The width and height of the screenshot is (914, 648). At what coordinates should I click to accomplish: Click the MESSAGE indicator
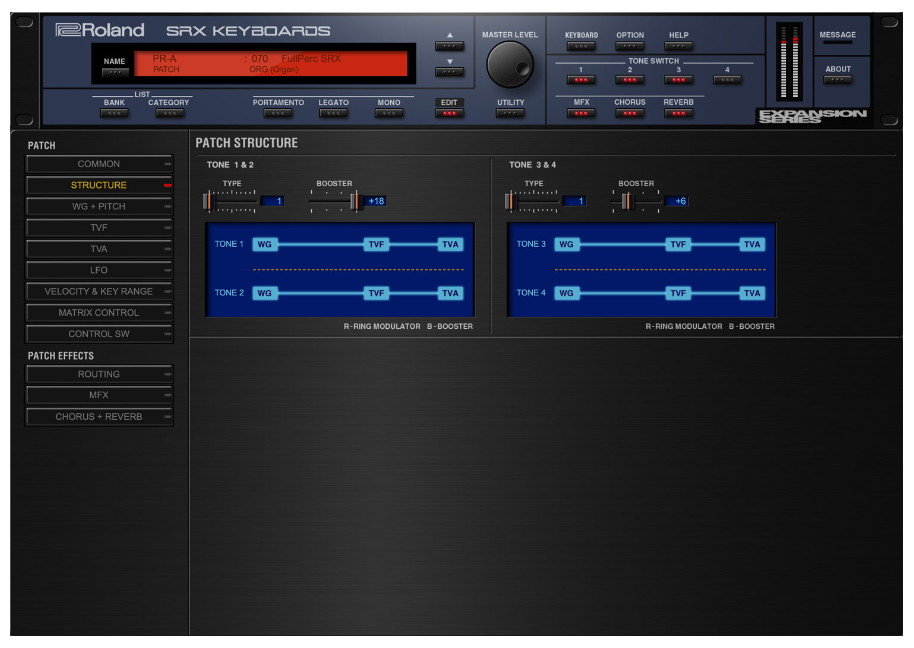point(838,41)
